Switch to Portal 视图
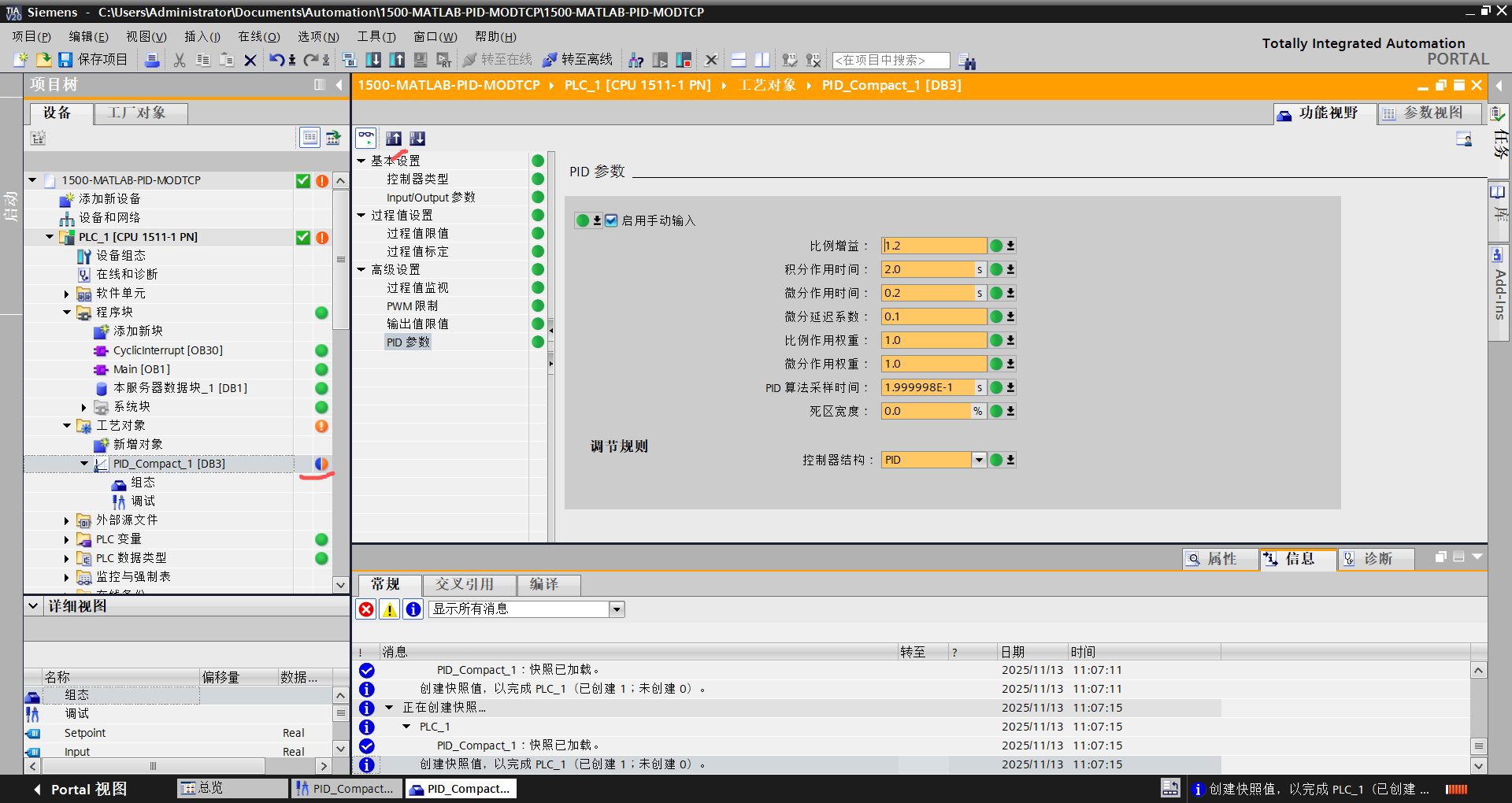The height and width of the screenshot is (803, 1512). 80,789
